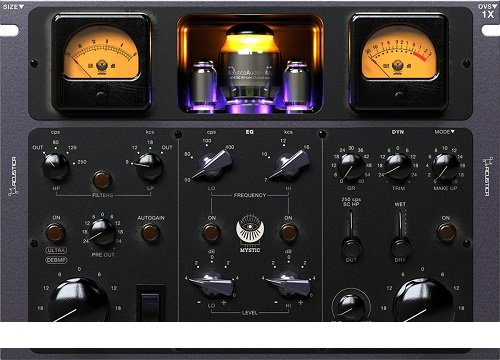
Task: Expand the MODE dropdown
Action: pos(444,132)
